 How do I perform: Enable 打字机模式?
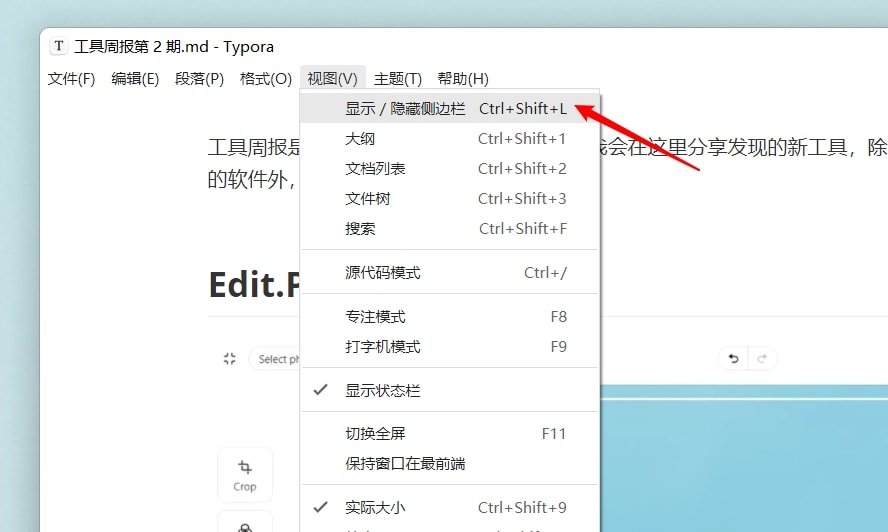[x=450, y=346]
